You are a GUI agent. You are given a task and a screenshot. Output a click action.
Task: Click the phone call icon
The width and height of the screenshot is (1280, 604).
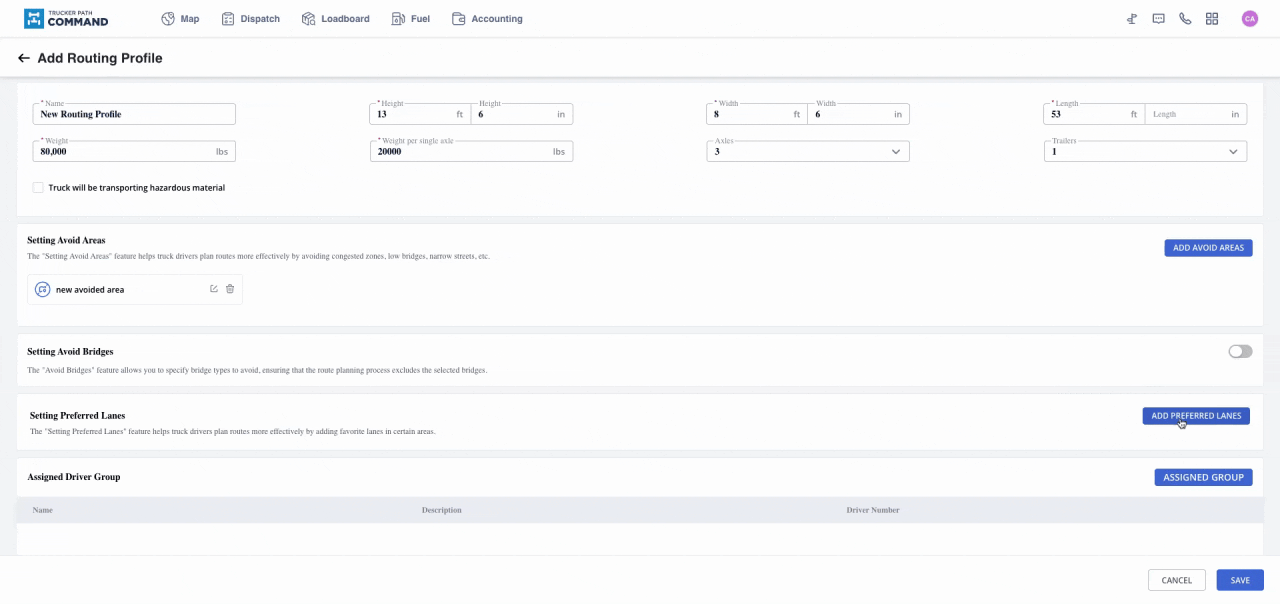pyautogui.click(x=1185, y=19)
